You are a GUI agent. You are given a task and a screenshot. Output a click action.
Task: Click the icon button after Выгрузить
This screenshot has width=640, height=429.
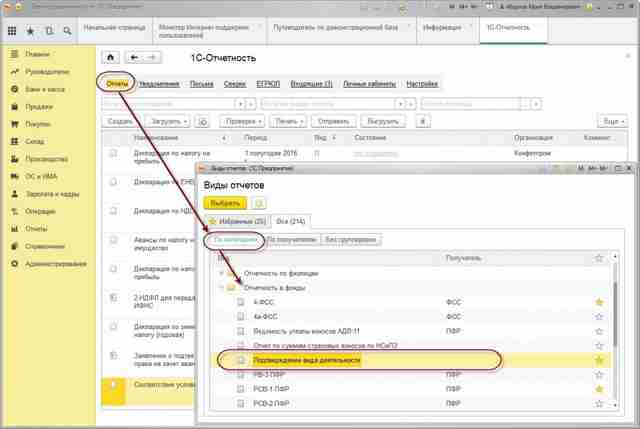pos(423,122)
